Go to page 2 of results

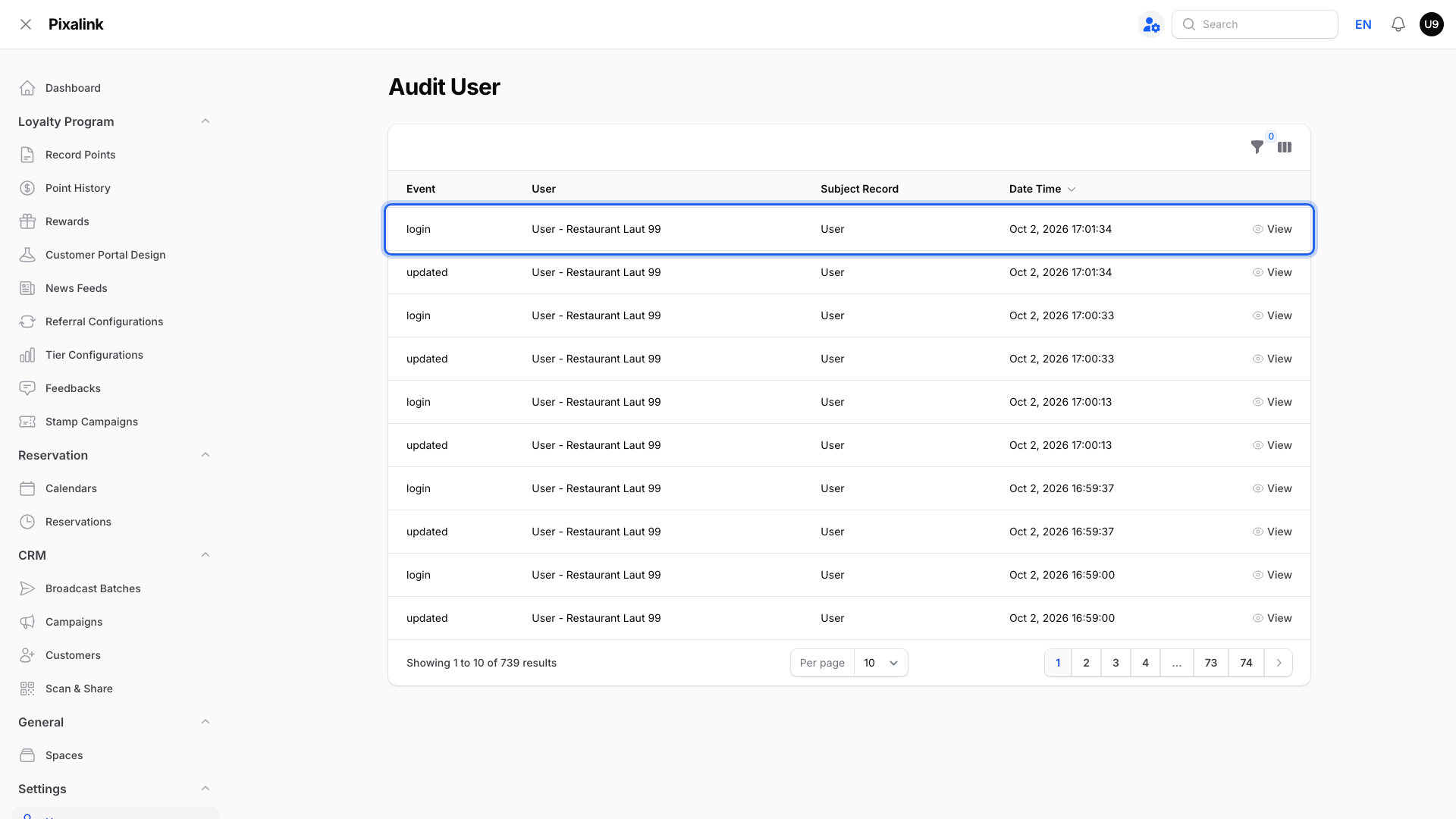(x=1086, y=663)
